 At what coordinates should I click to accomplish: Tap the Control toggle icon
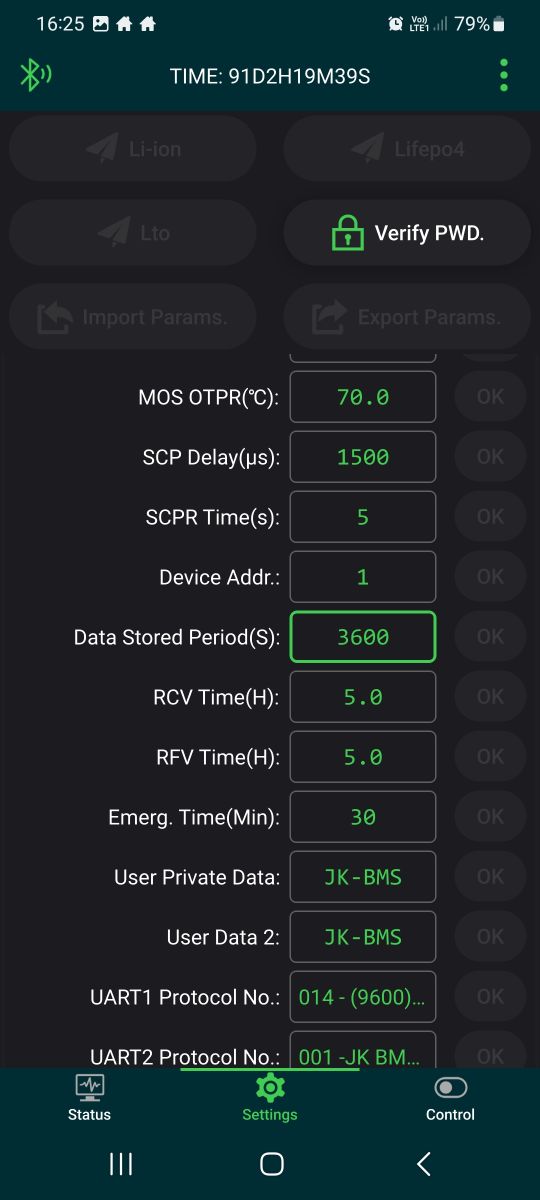point(450,1087)
